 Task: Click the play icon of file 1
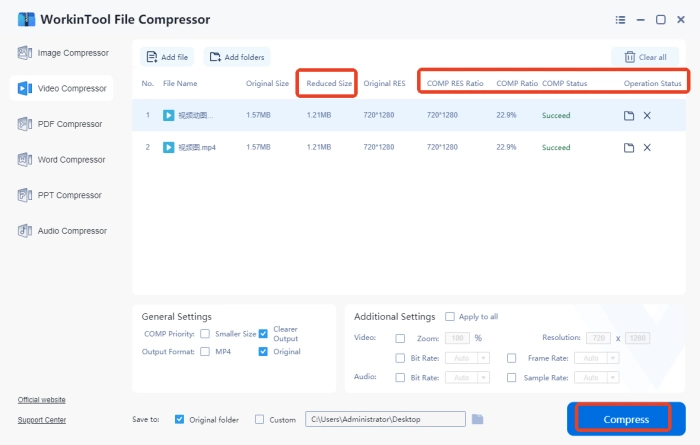[x=168, y=116]
